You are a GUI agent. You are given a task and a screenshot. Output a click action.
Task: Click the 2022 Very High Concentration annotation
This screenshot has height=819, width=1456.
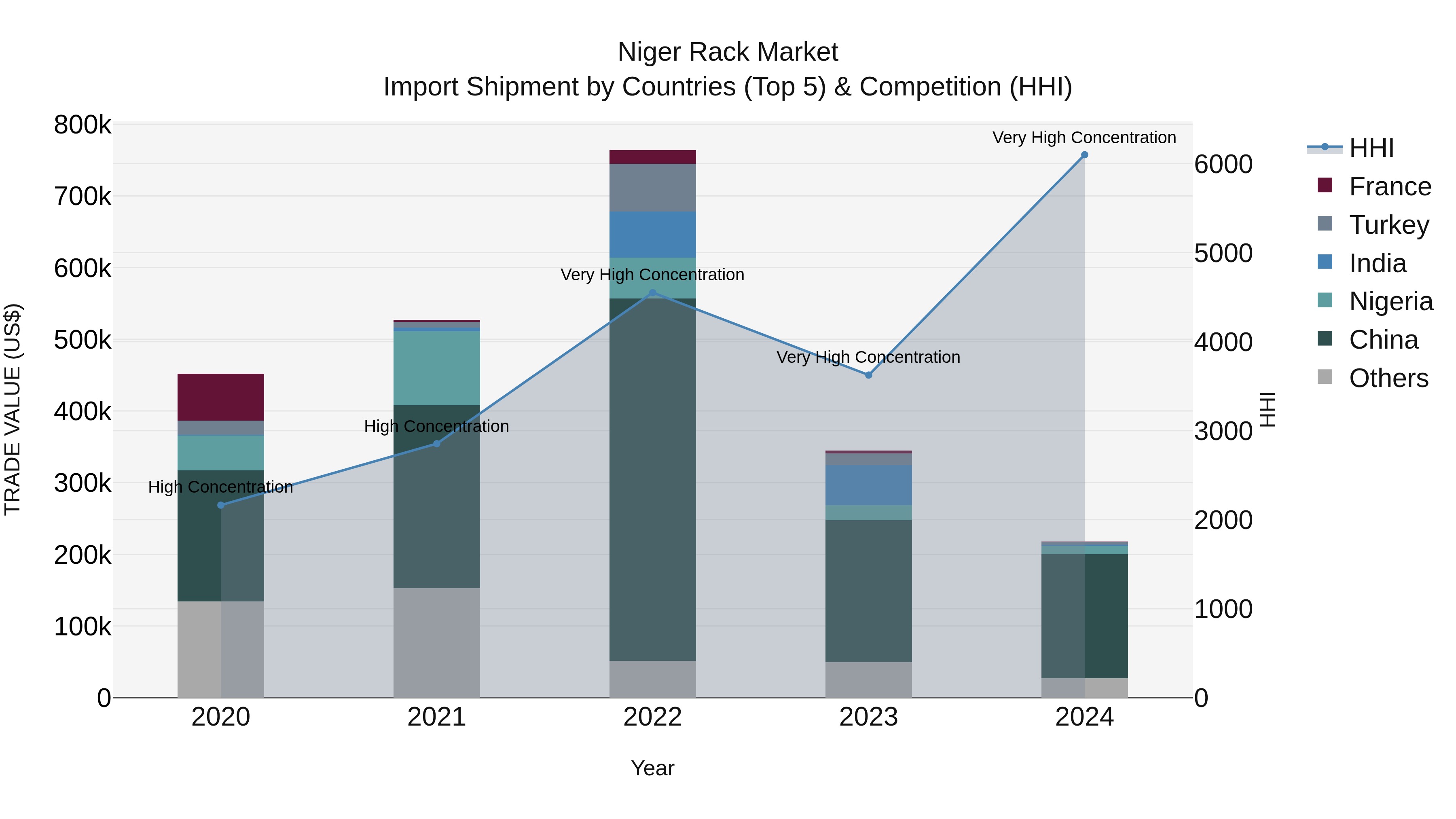tap(653, 275)
